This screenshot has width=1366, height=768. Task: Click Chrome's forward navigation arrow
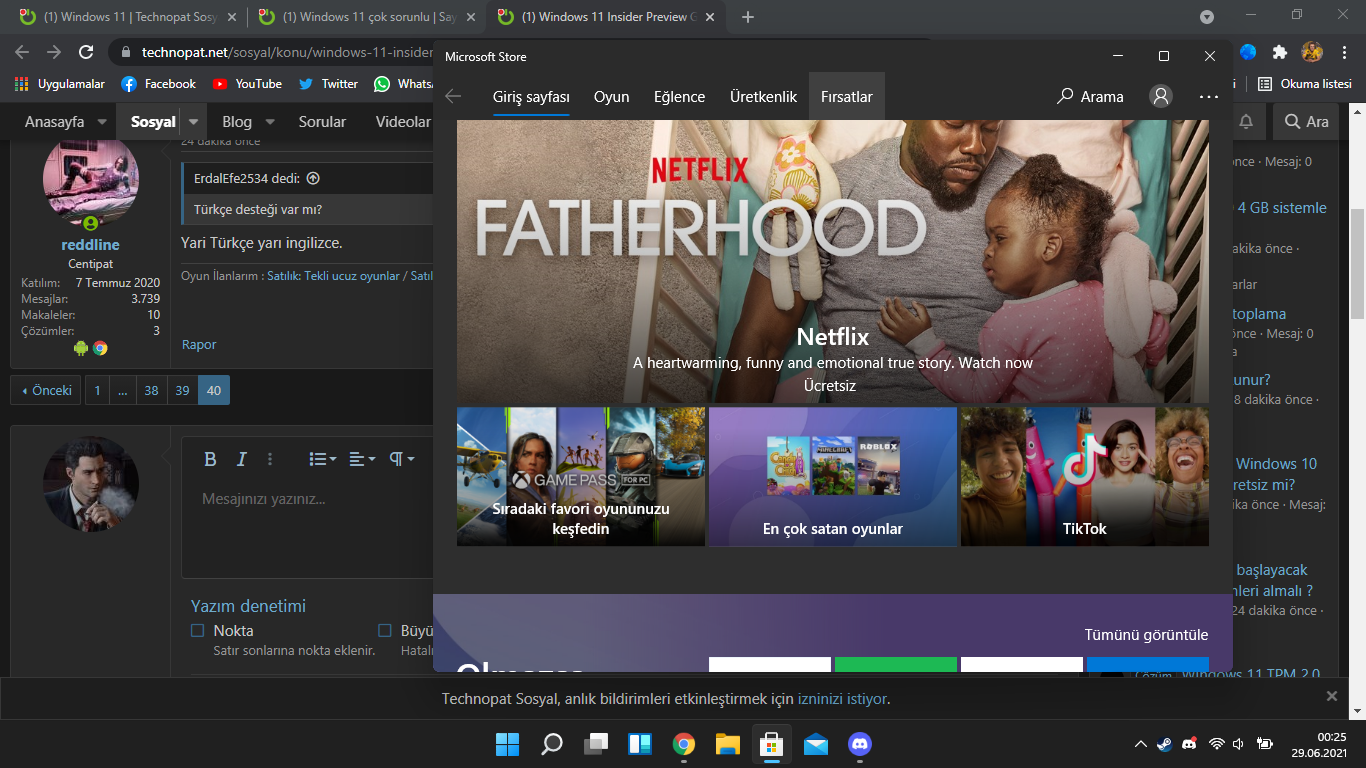pos(54,52)
